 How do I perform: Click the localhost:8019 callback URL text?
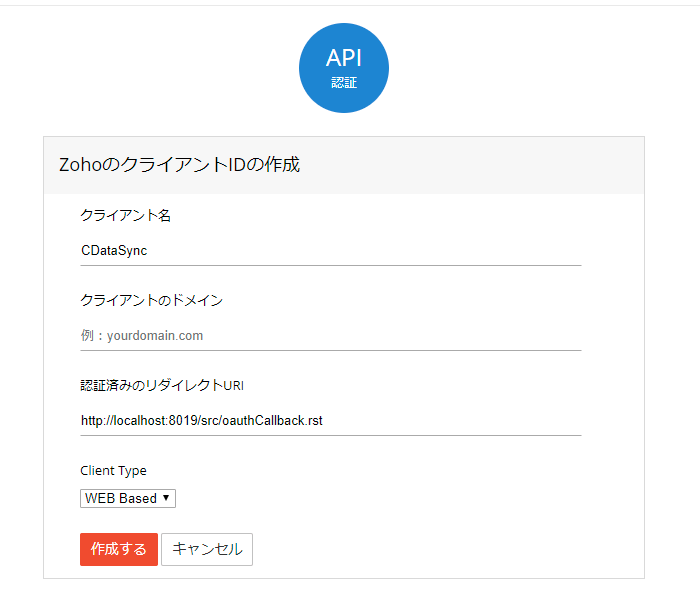coord(201,421)
